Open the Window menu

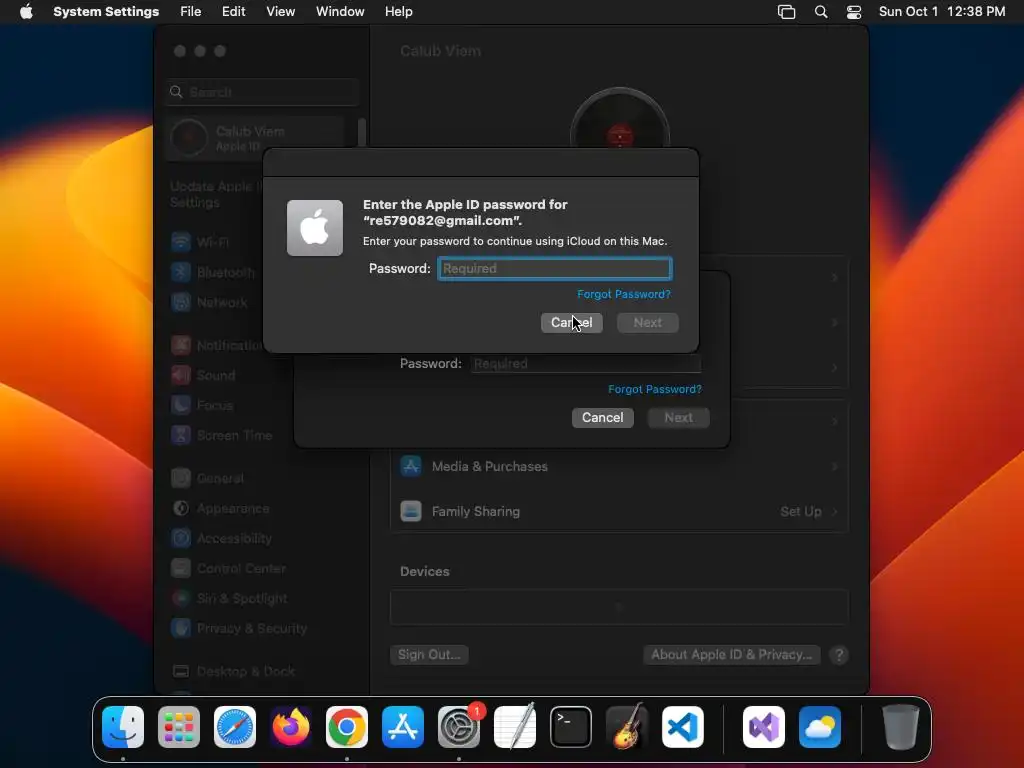click(340, 12)
